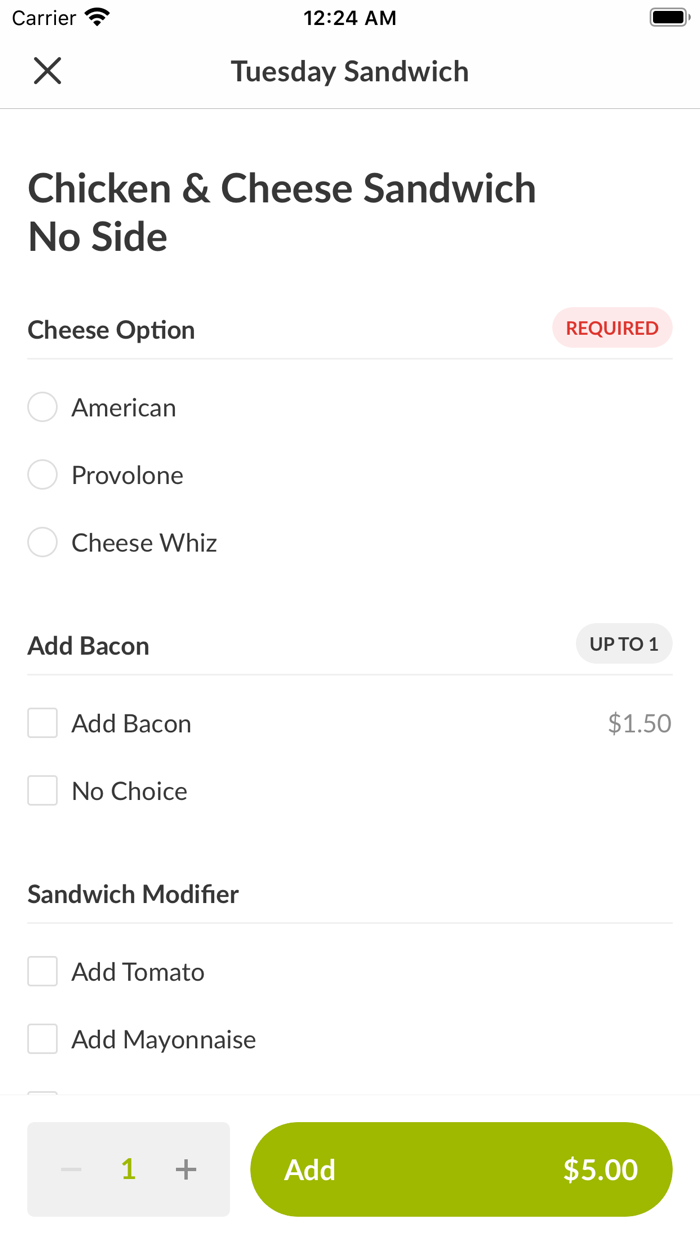Check the Add Mayonnaise box
This screenshot has height=1244, width=700.
point(42,1040)
